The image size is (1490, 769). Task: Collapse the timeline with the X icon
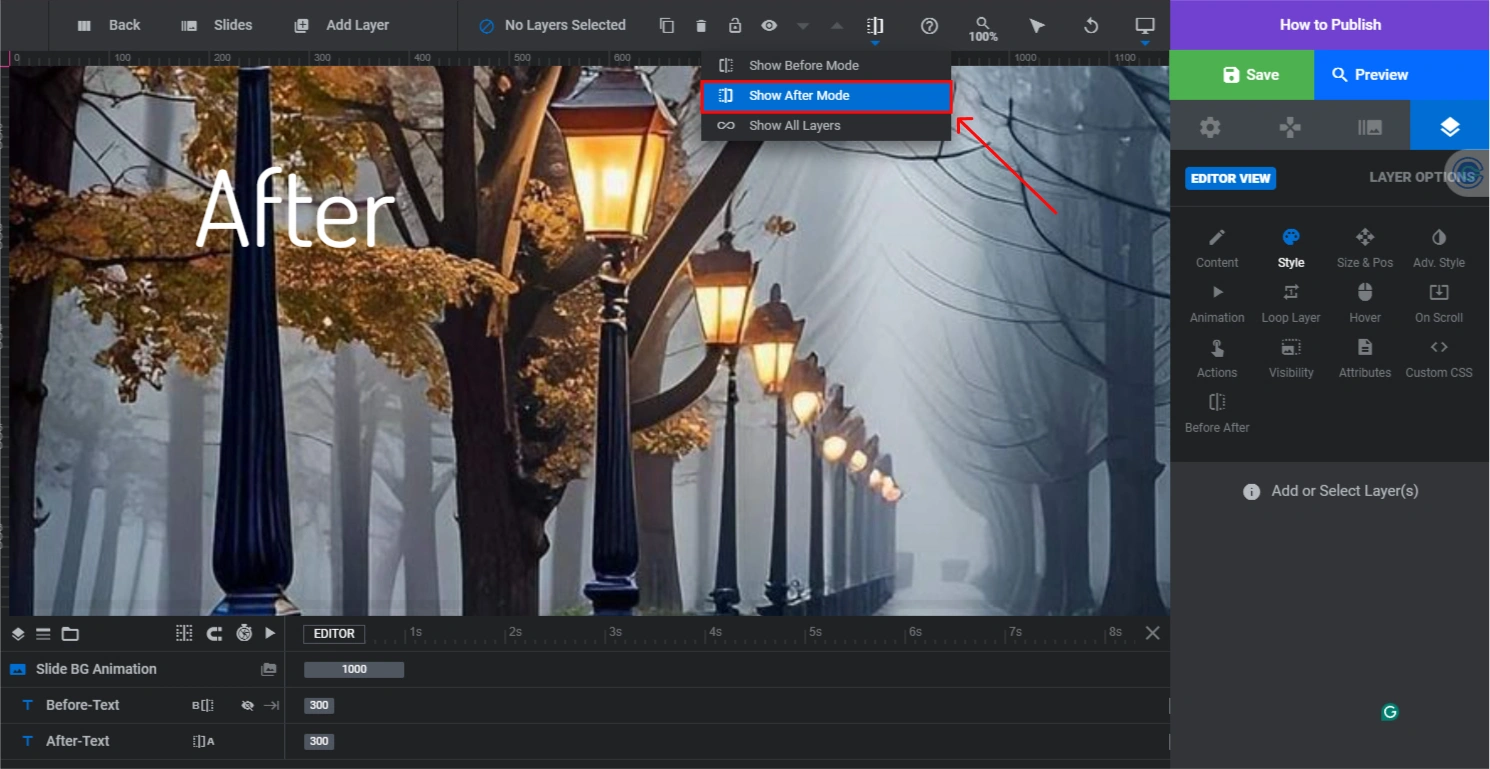tap(1153, 633)
